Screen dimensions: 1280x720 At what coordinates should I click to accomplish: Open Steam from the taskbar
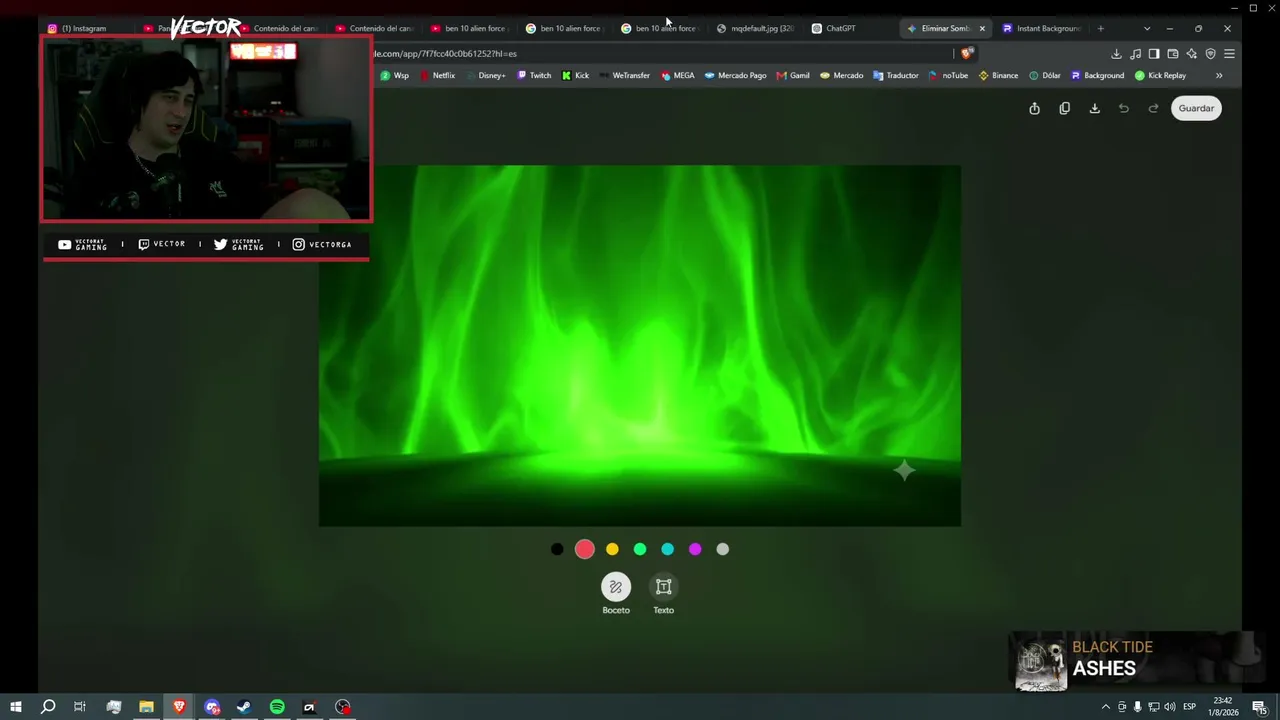[x=243, y=707]
